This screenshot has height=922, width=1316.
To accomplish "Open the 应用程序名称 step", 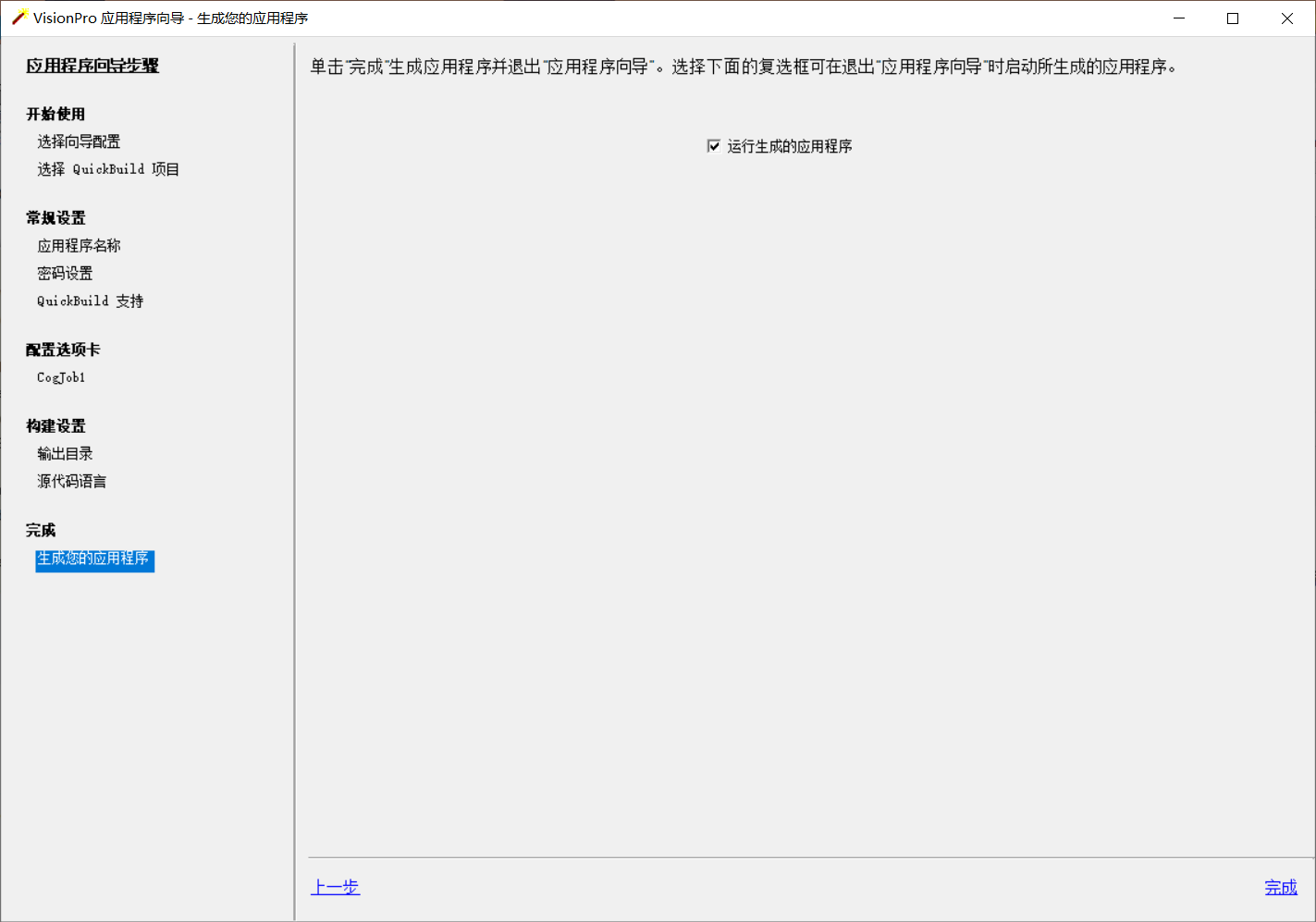I will (x=79, y=245).
